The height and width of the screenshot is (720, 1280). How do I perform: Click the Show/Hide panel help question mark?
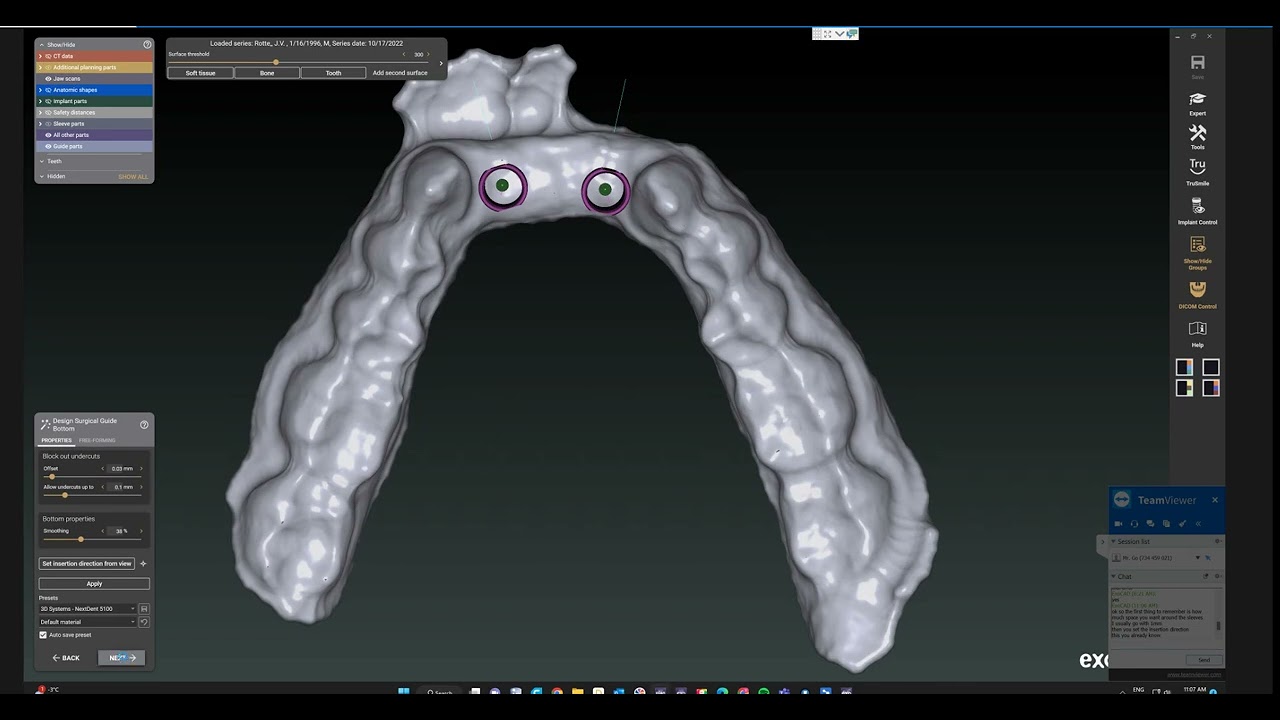tap(147, 44)
